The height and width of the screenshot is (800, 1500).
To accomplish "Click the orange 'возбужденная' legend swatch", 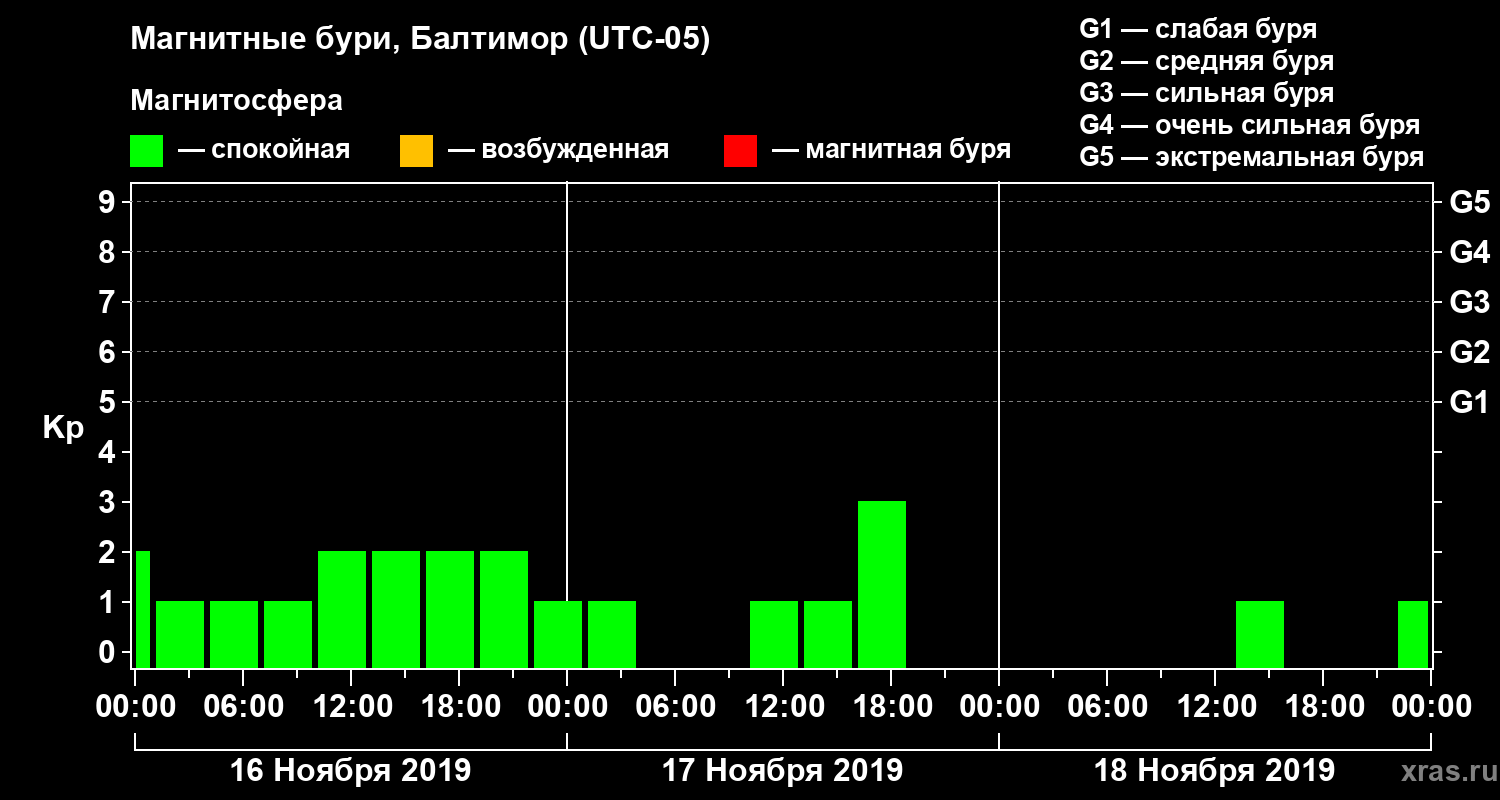I will coord(416,151).
